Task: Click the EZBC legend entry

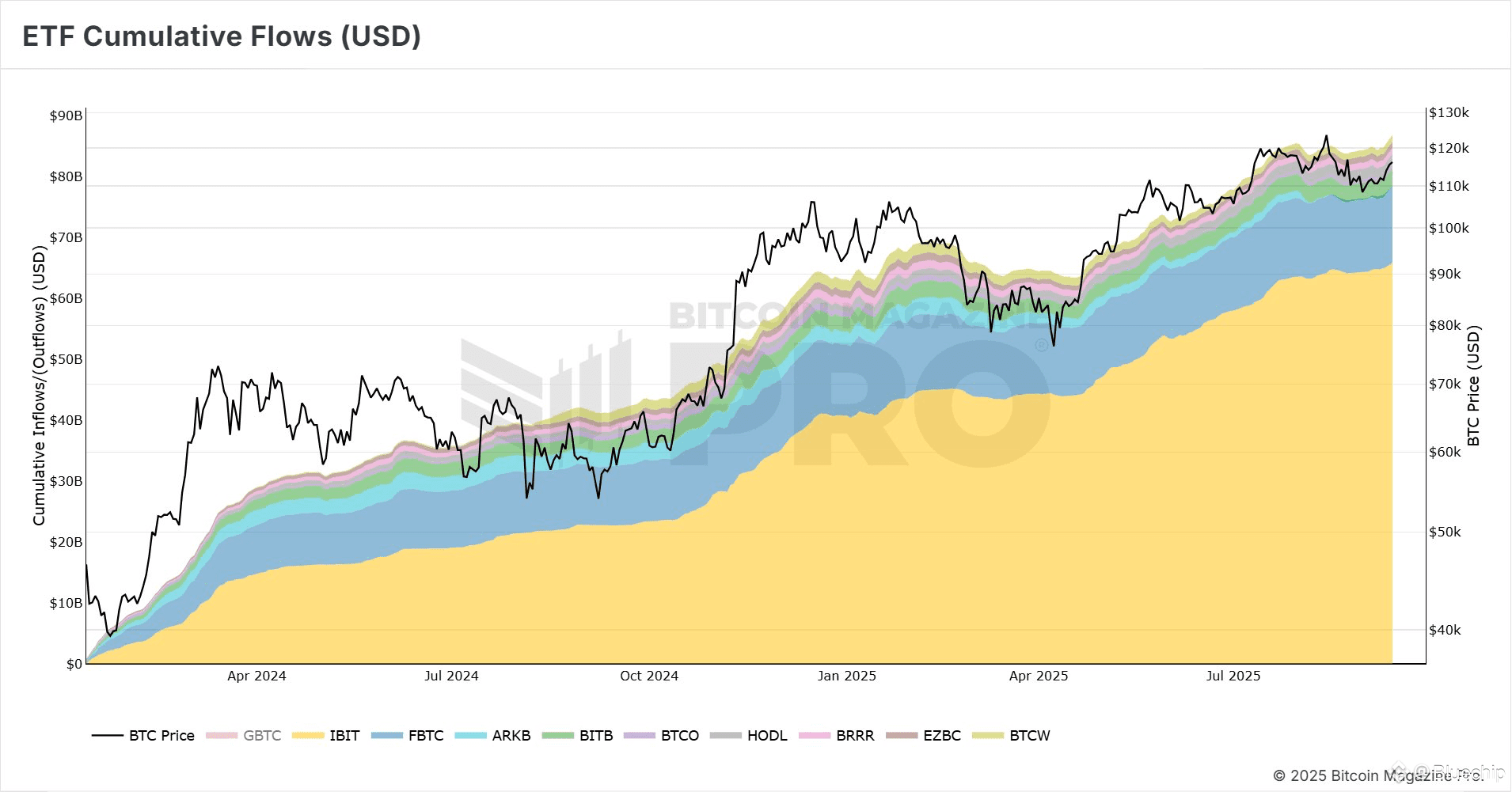Action: pyautogui.click(x=924, y=735)
